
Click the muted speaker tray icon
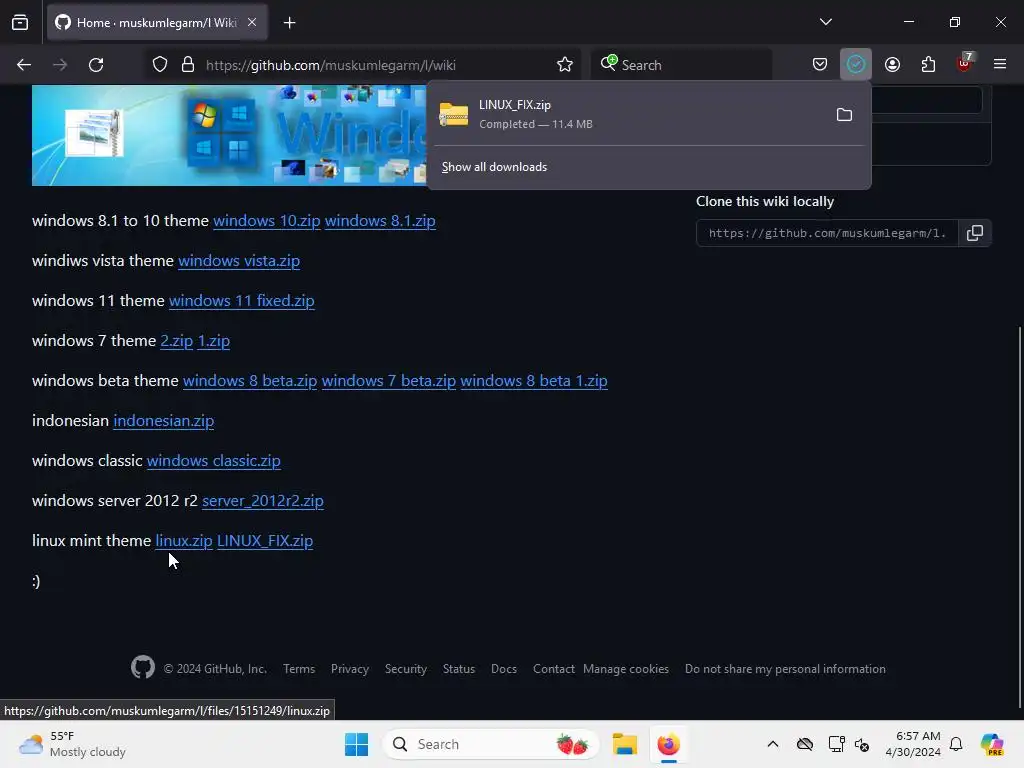[862, 744]
